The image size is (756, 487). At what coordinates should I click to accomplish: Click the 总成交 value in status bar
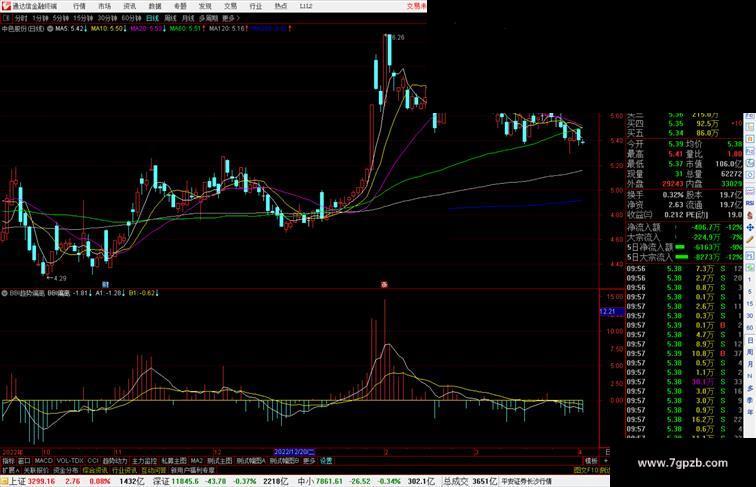click(470, 481)
